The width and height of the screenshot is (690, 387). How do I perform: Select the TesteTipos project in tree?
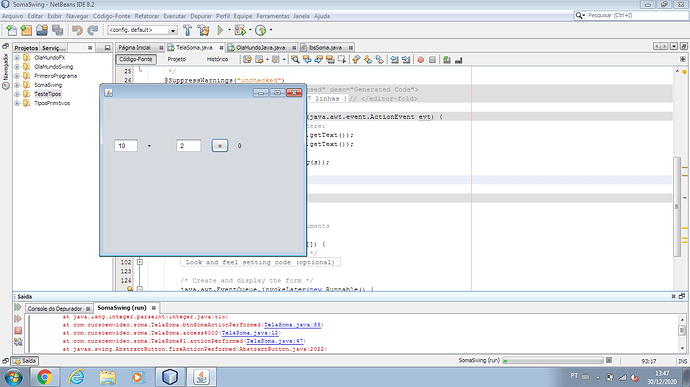pos(48,94)
